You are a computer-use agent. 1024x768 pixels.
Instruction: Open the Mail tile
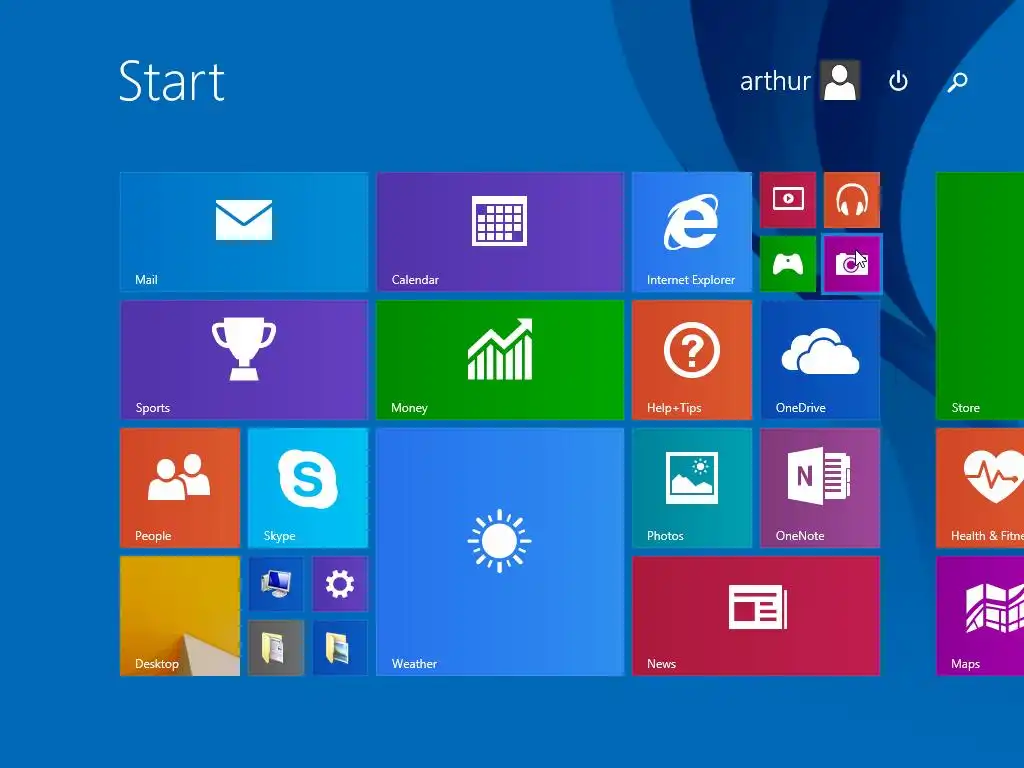(x=244, y=232)
